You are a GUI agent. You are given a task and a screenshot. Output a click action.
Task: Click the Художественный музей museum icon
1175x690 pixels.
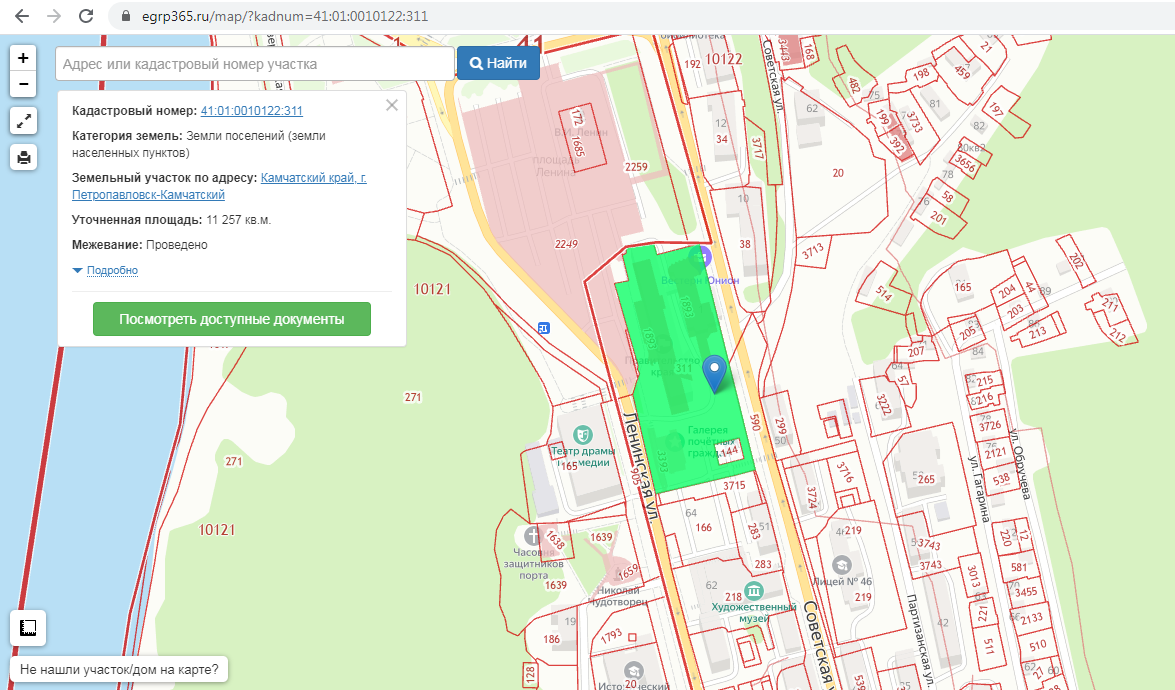coord(754,590)
